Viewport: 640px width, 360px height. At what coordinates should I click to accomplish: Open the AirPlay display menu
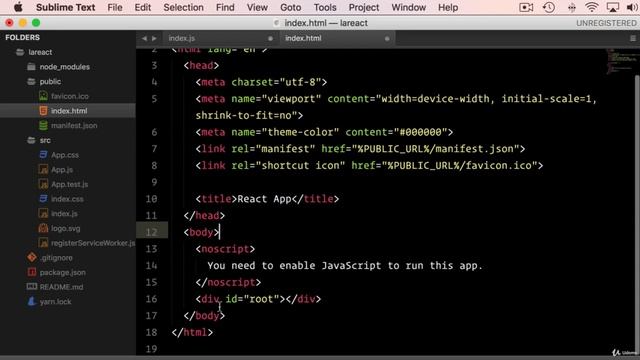613,7
